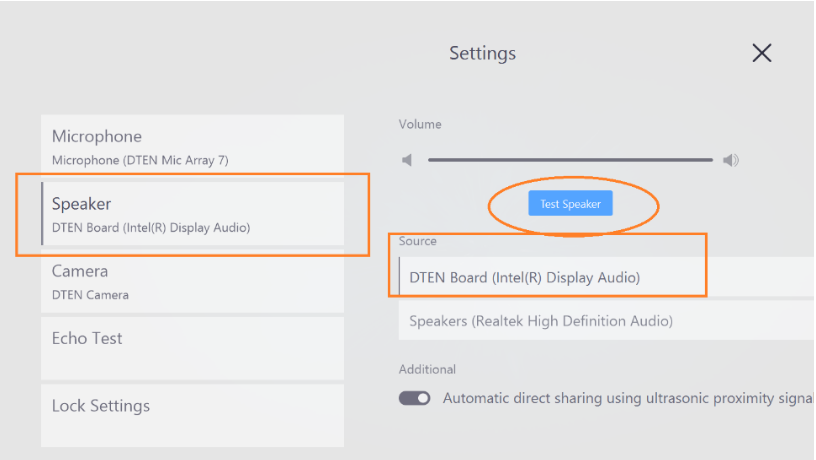Click the high volume speaker icon

(x=731, y=160)
